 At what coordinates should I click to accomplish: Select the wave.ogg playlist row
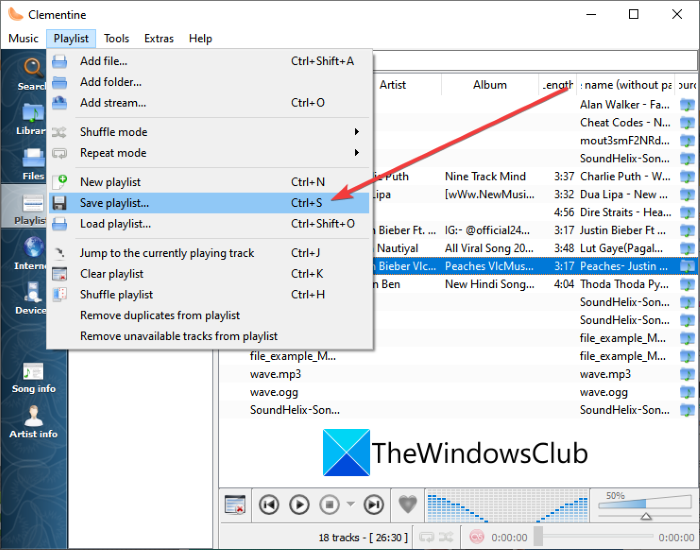click(x=458, y=392)
